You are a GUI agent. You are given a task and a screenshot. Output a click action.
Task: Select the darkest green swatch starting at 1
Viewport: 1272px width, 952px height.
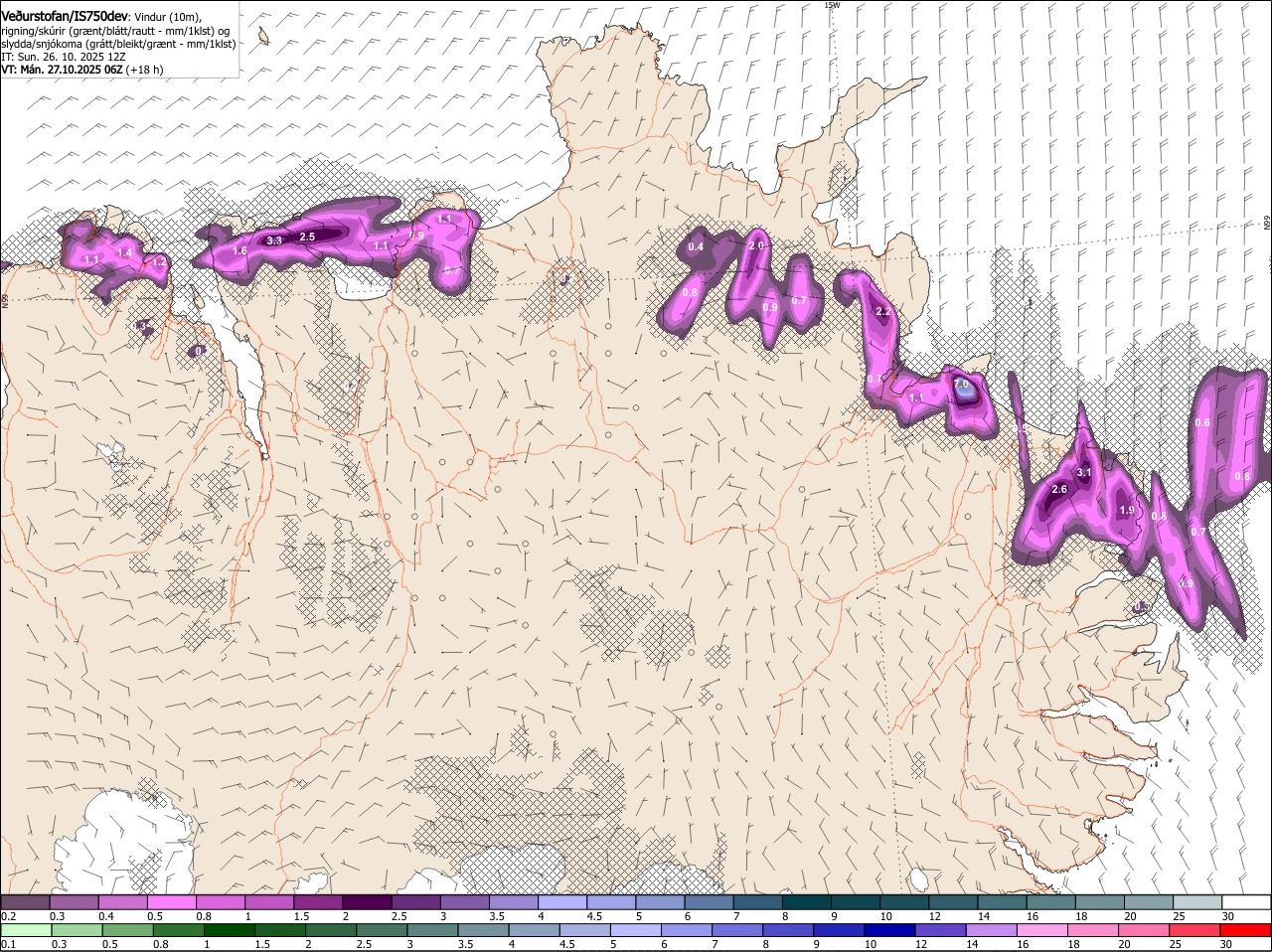point(229,930)
